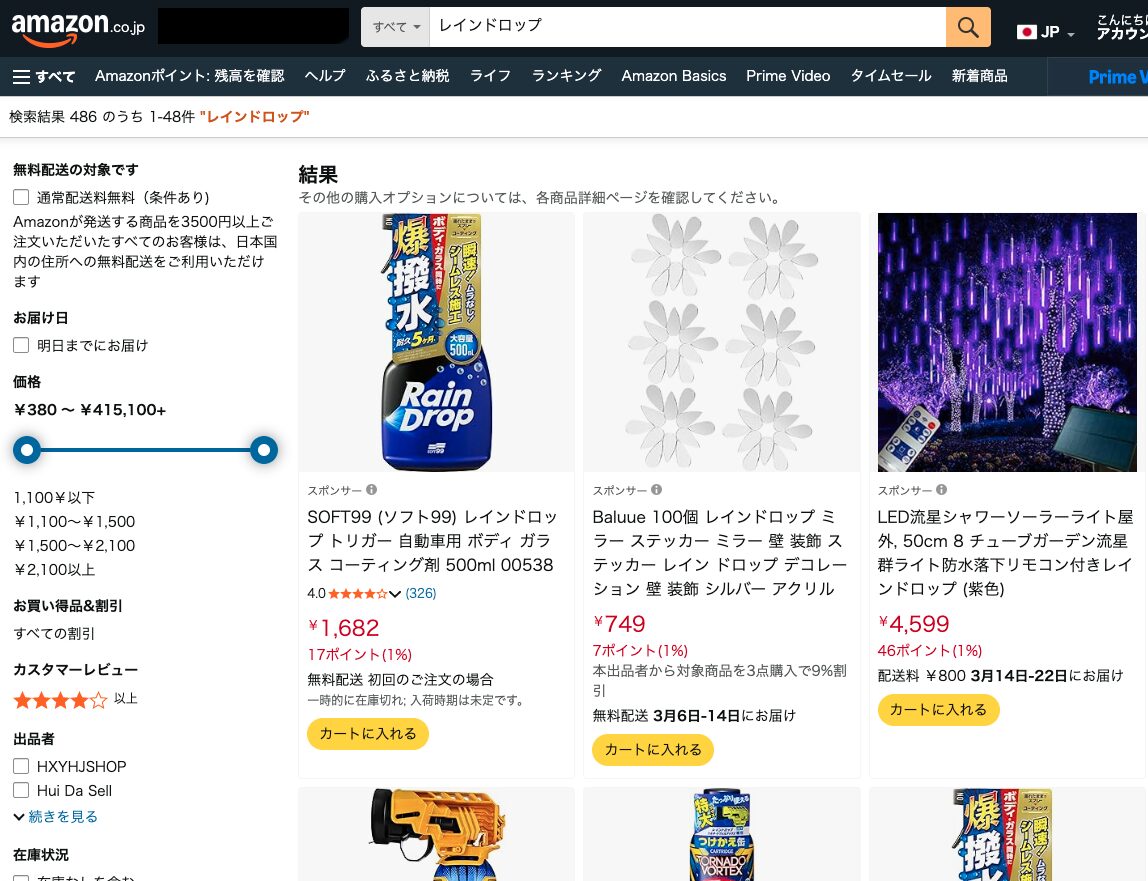Image resolution: width=1148 pixels, height=881 pixels.
Task: Open the ランキング nav item
Action: tap(566, 76)
